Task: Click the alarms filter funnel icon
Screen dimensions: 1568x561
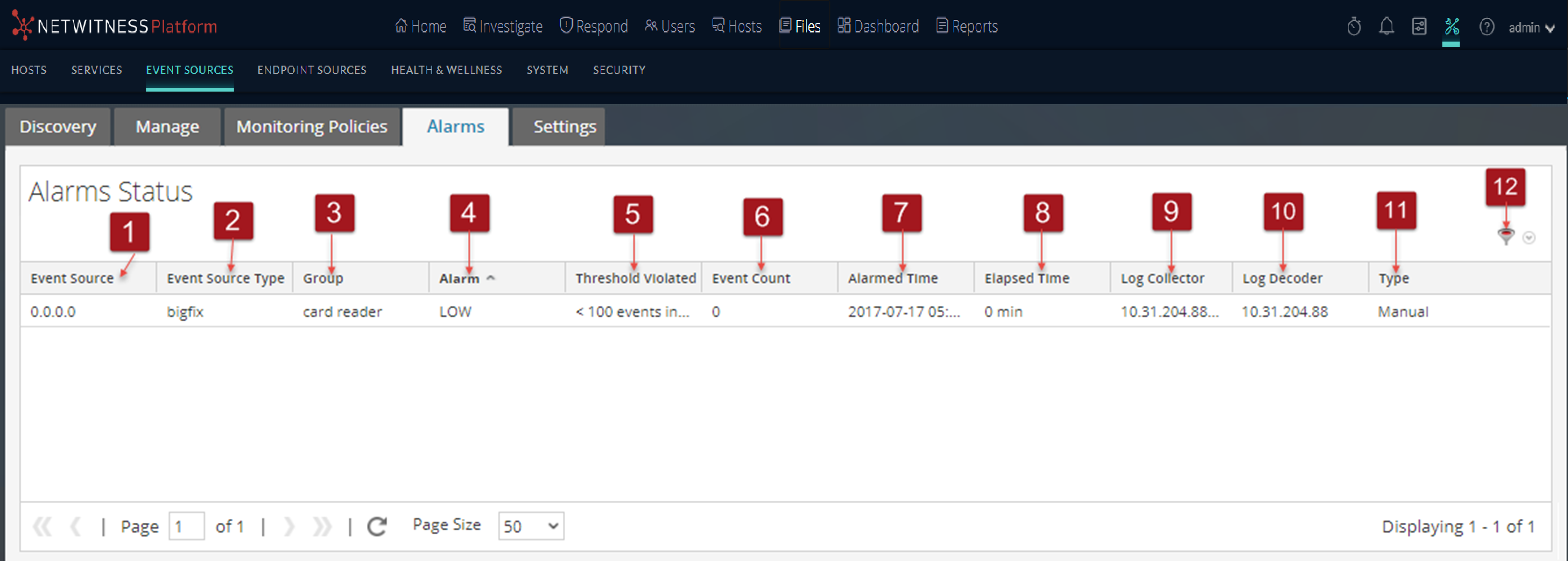Action: click(x=1506, y=236)
